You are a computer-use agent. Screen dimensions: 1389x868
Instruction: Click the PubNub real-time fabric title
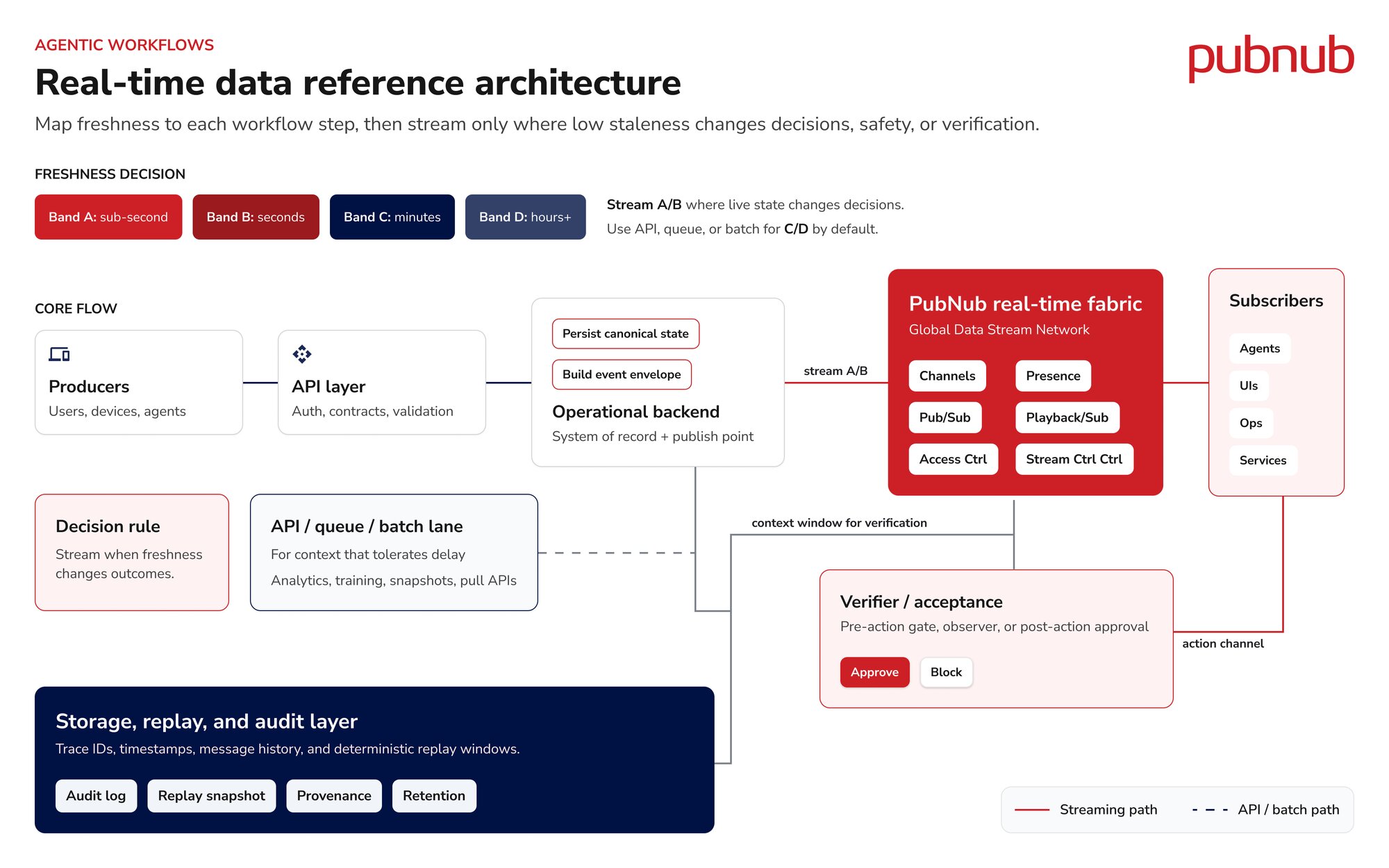[x=1025, y=303]
